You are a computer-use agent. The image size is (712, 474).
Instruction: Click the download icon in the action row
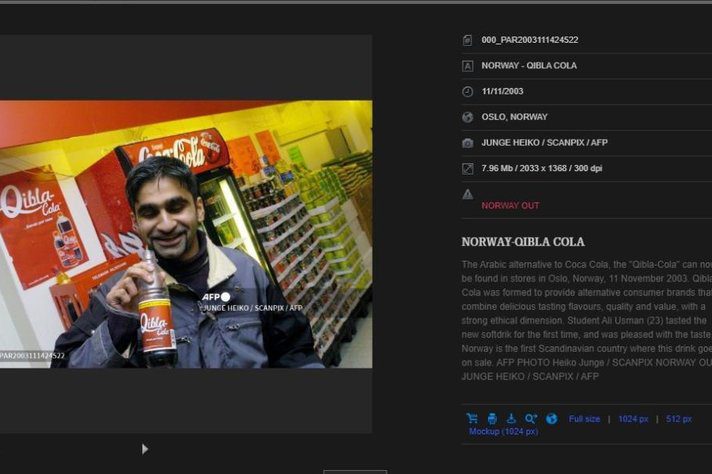click(x=511, y=418)
